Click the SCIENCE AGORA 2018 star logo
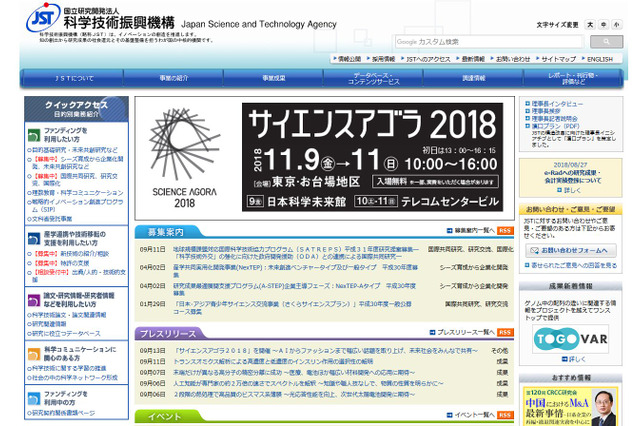The height and width of the screenshot is (426, 640). (x=184, y=144)
